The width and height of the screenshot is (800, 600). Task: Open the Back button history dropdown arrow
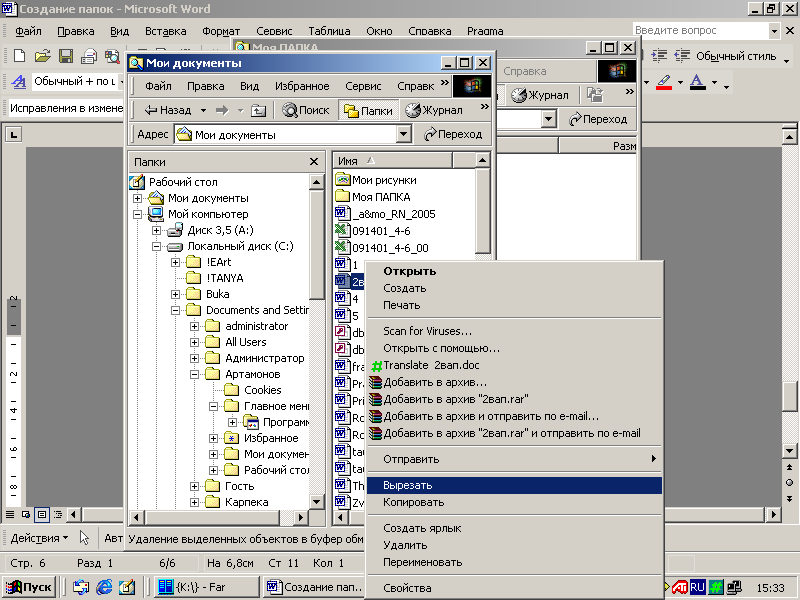tap(203, 110)
